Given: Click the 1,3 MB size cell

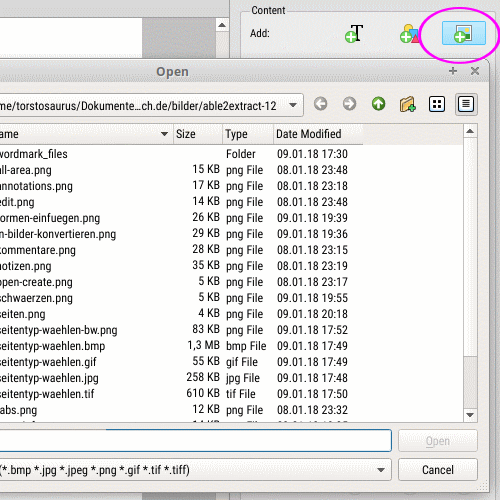Looking at the screenshot, I should tap(203, 345).
